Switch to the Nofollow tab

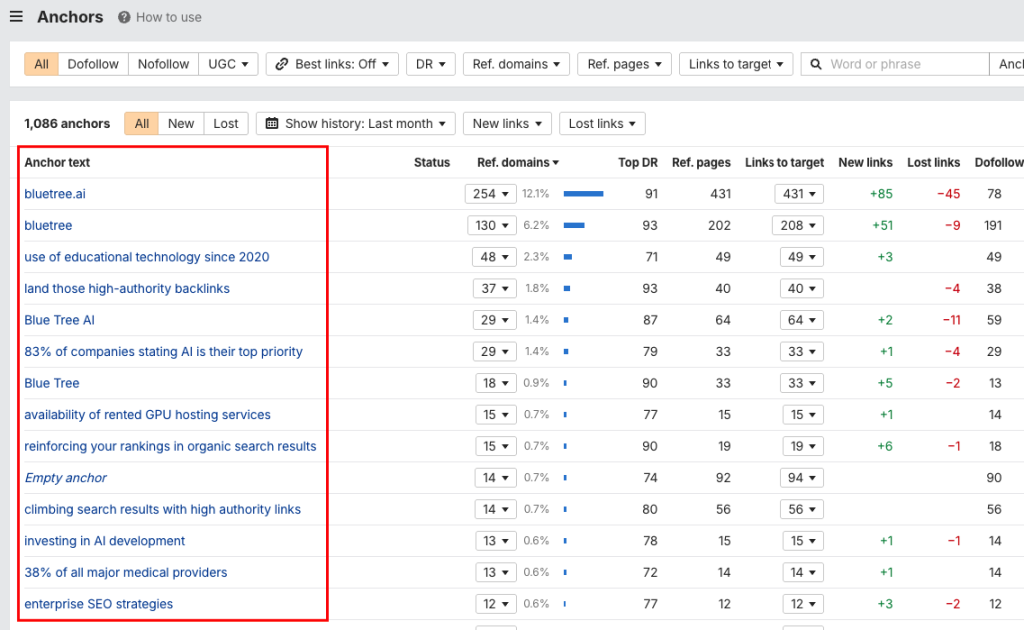click(x=163, y=63)
